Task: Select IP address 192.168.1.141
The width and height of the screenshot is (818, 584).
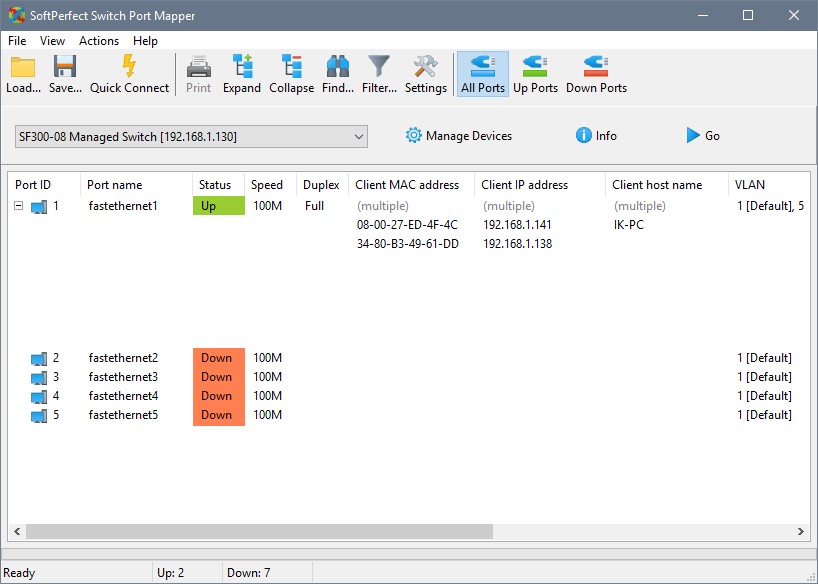Action: coord(518,225)
